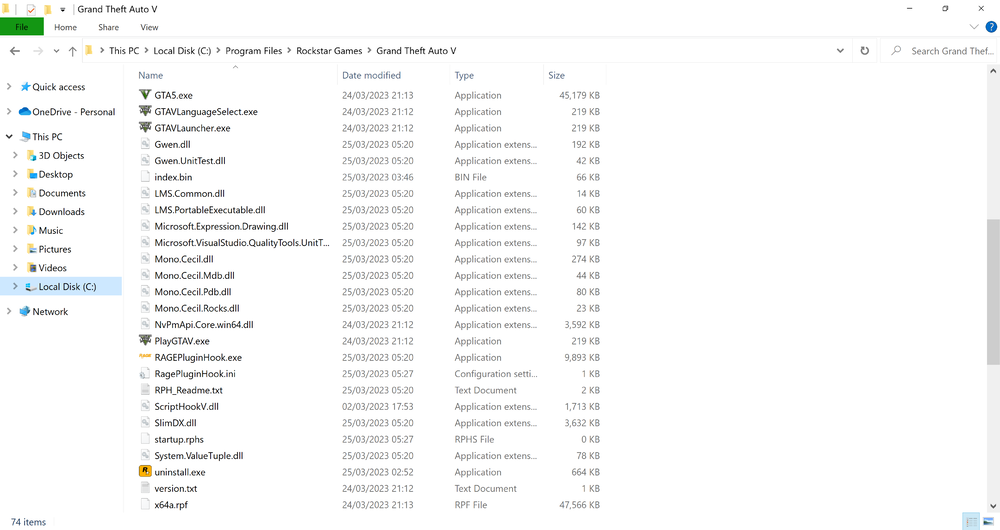
Task: Select Desktop in navigation pane
Action: click(x=55, y=174)
